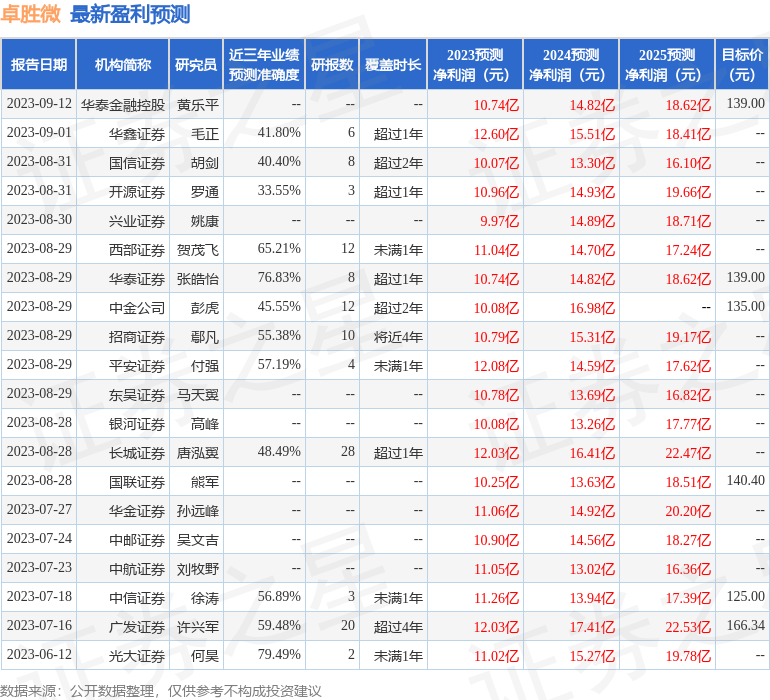Click target price 135.00
This screenshot has height=700, width=770.
pos(745,307)
